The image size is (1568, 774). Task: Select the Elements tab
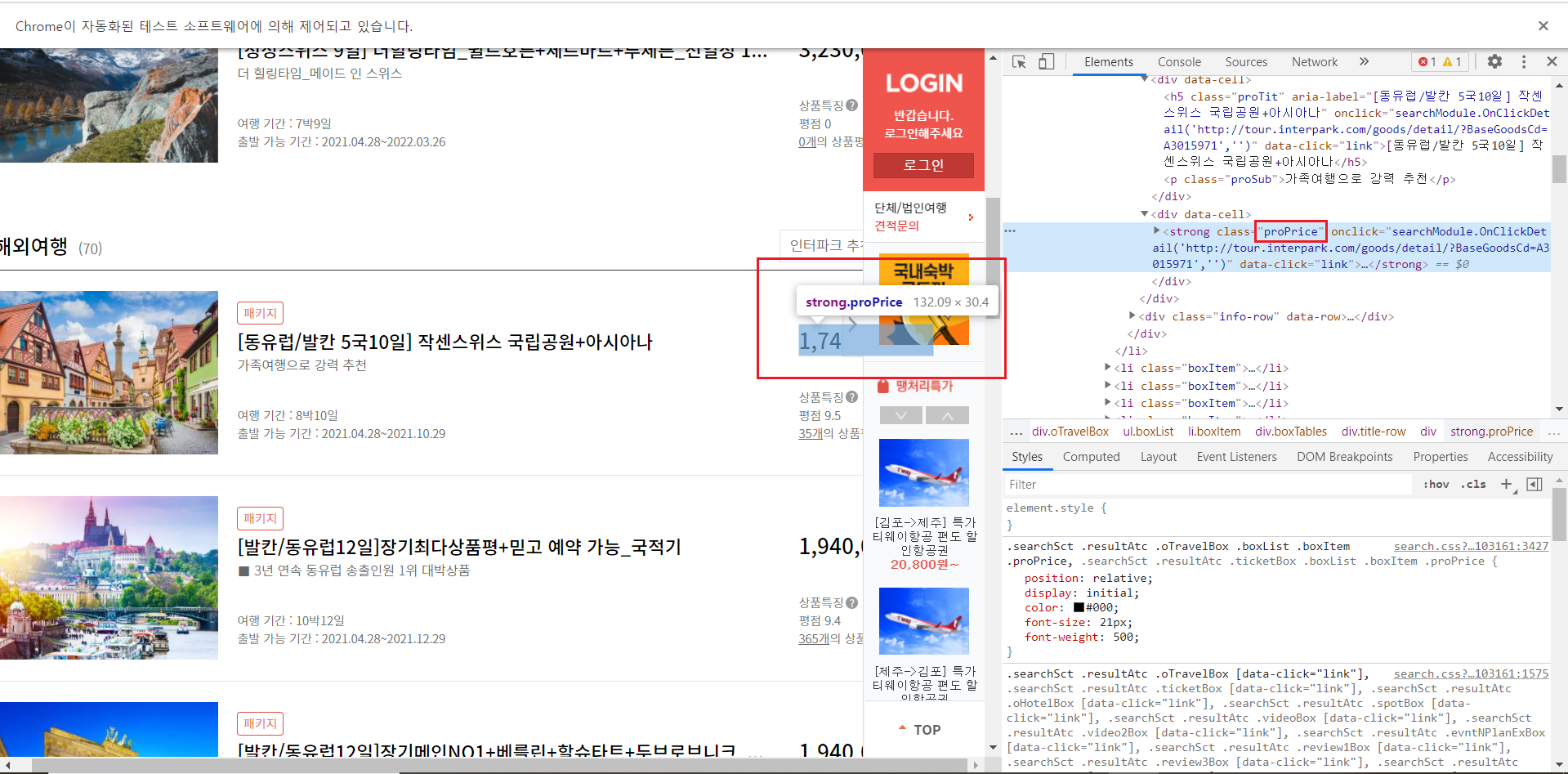(1109, 62)
